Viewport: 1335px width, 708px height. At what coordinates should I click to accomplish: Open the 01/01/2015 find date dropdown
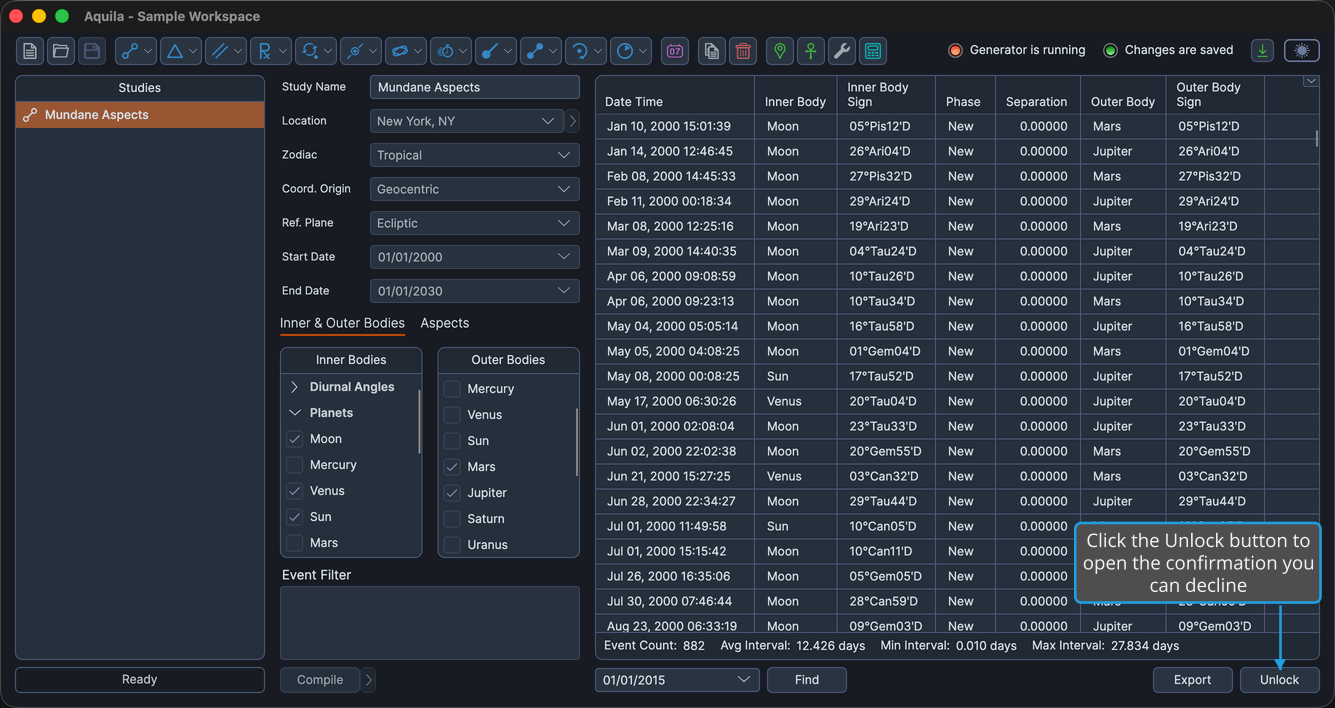point(677,680)
